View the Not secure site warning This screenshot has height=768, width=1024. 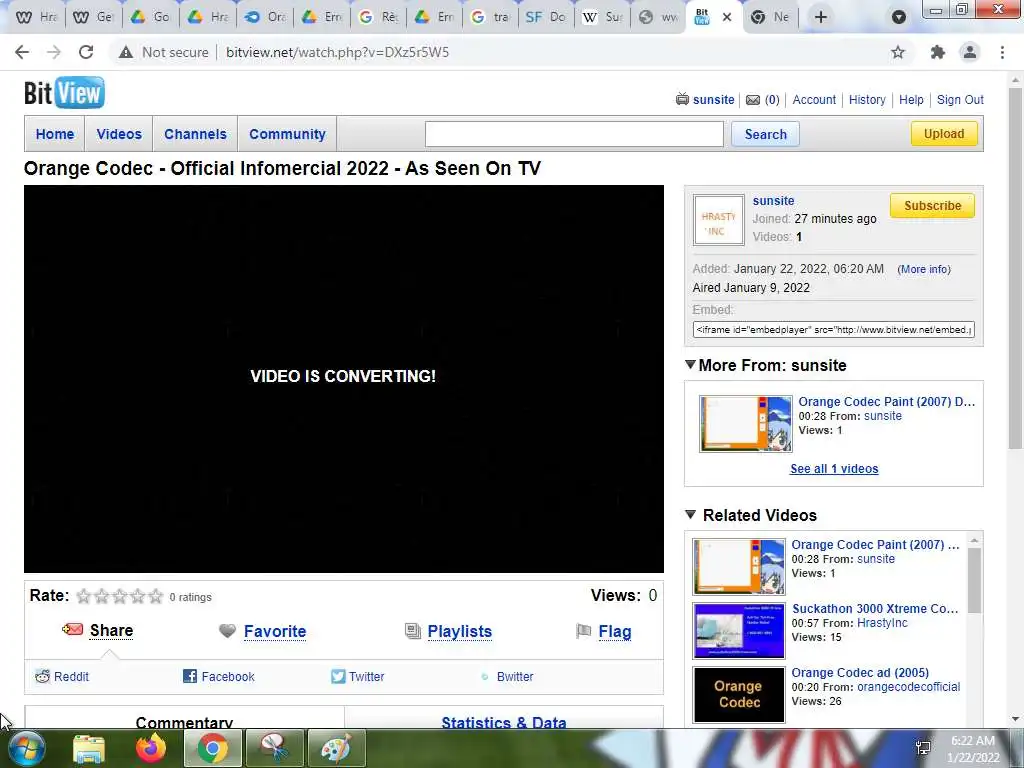(x=163, y=52)
